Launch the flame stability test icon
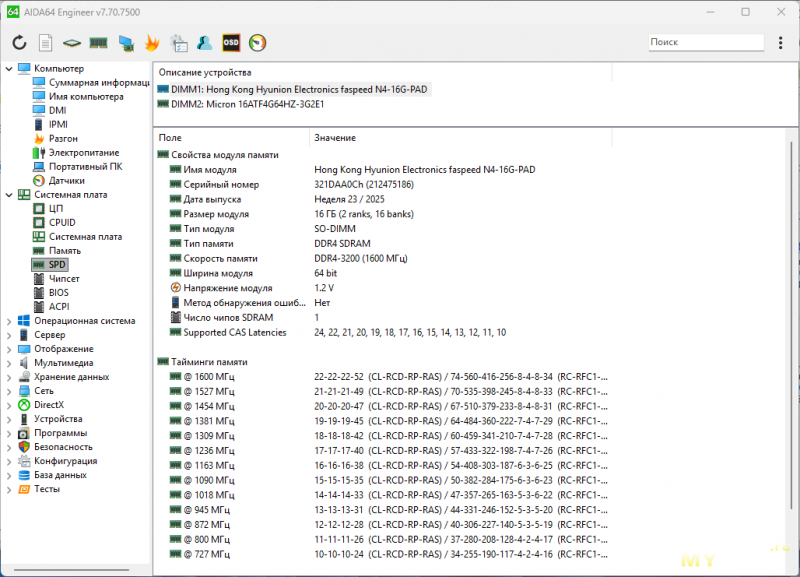The width and height of the screenshot is (800, 577). click(x=152, y=43)
